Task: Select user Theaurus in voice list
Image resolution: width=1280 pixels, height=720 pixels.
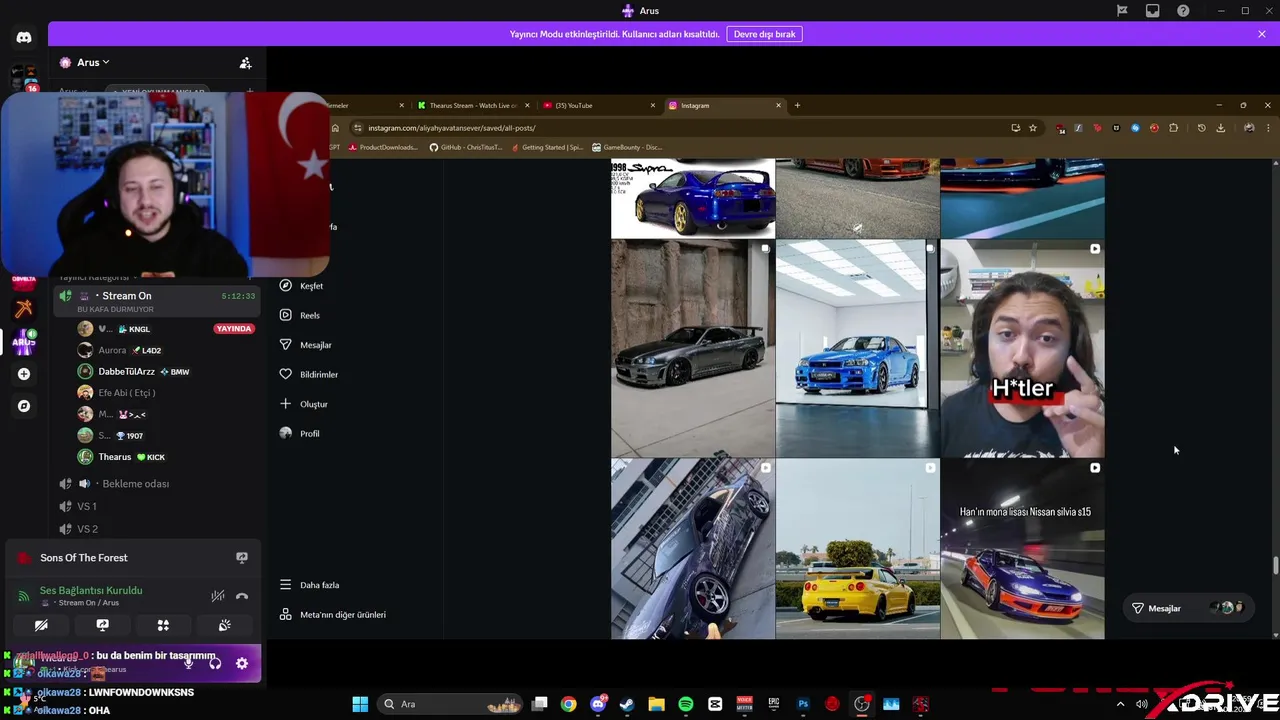Action: tap(115, 457)
